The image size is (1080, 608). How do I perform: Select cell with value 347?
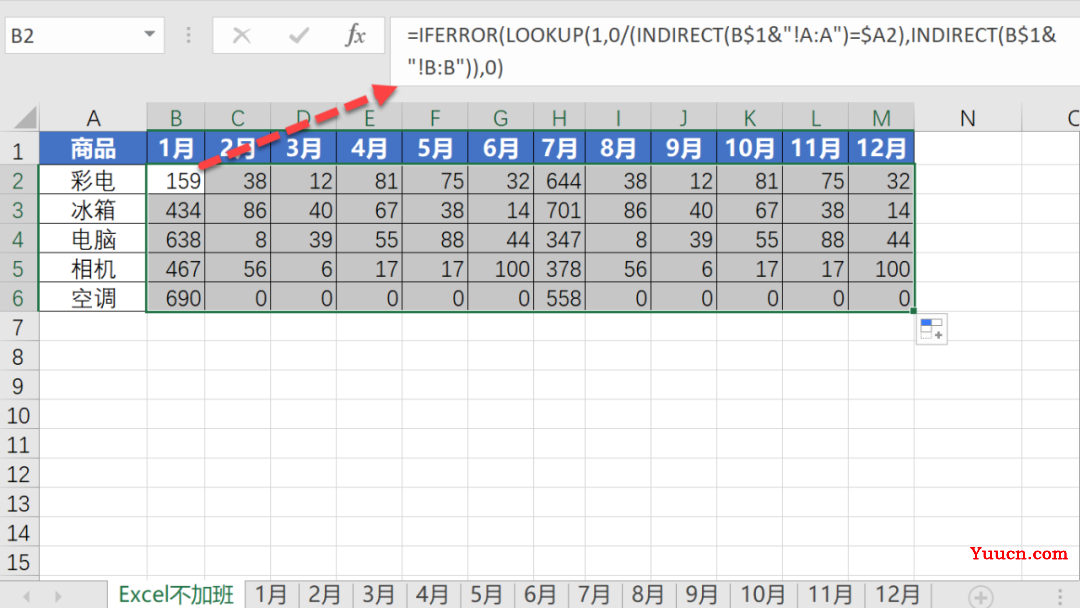click(x=559, y=239)
